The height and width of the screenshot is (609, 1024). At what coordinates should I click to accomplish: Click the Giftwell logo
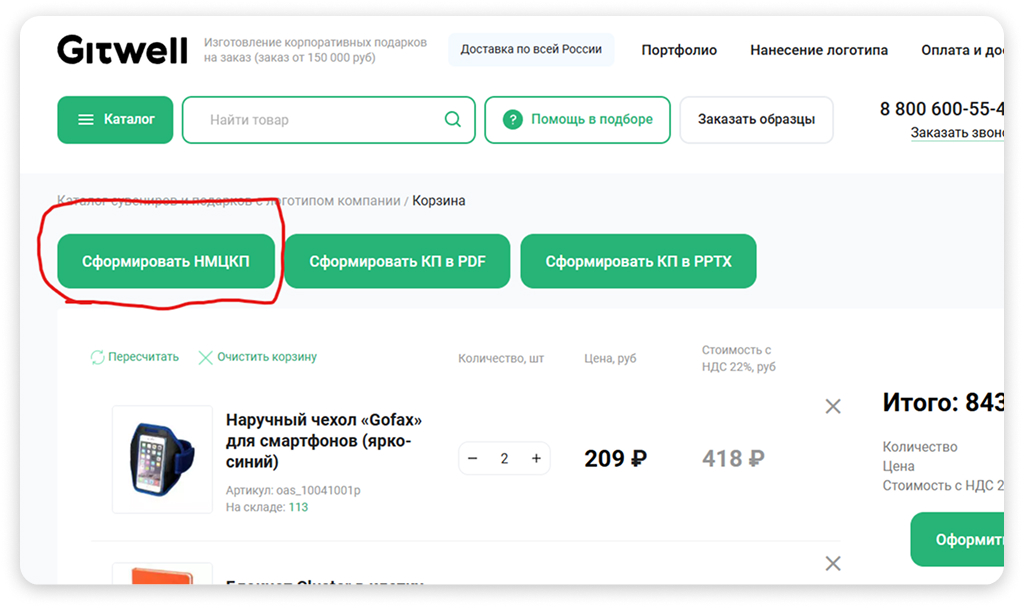pos(122,50)
